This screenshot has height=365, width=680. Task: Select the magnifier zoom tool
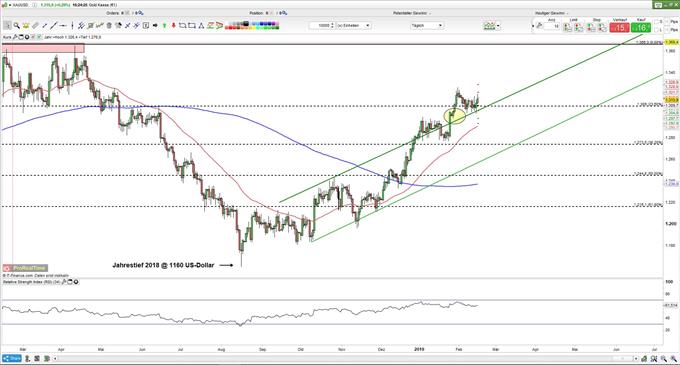[16, 26]
